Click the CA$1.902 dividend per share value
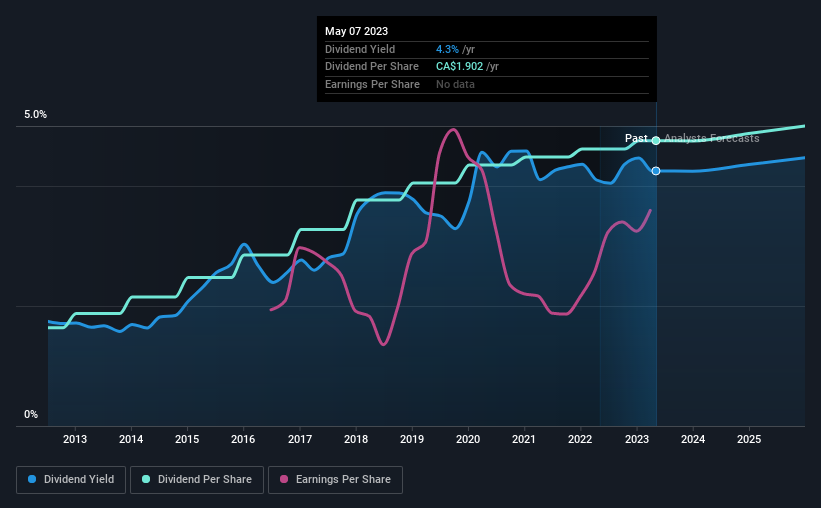The height and width of the screenshot is (508, 821). [x=459, y=67]
